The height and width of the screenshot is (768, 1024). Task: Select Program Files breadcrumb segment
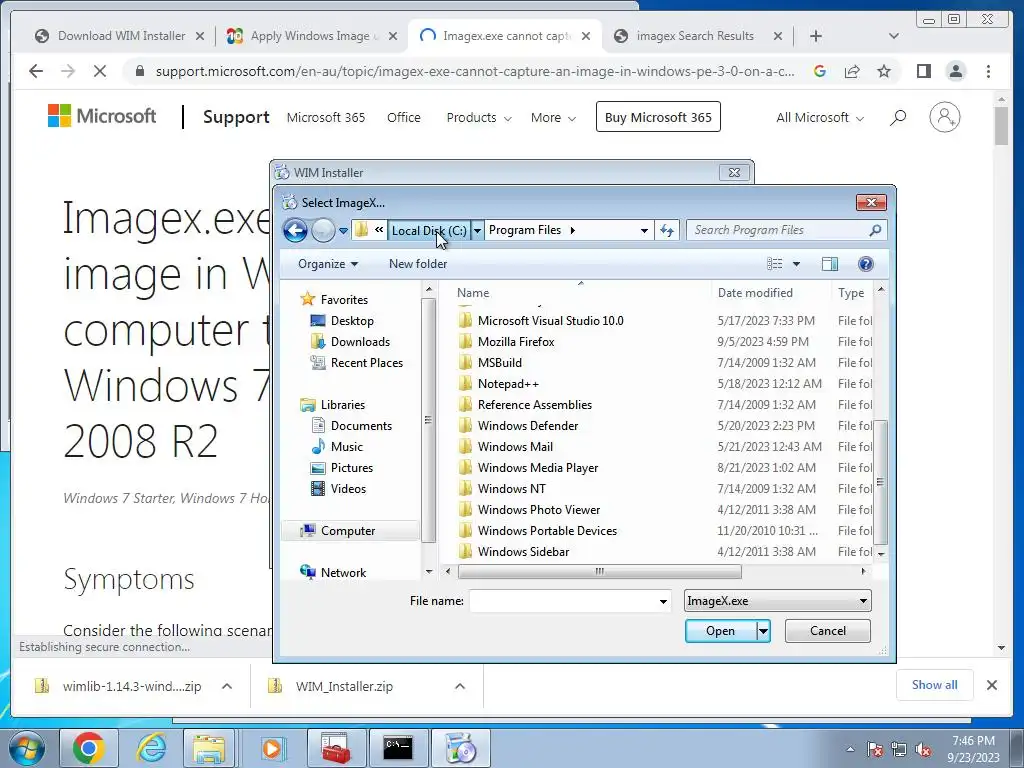pyautogui.click(x=525, y=230)
